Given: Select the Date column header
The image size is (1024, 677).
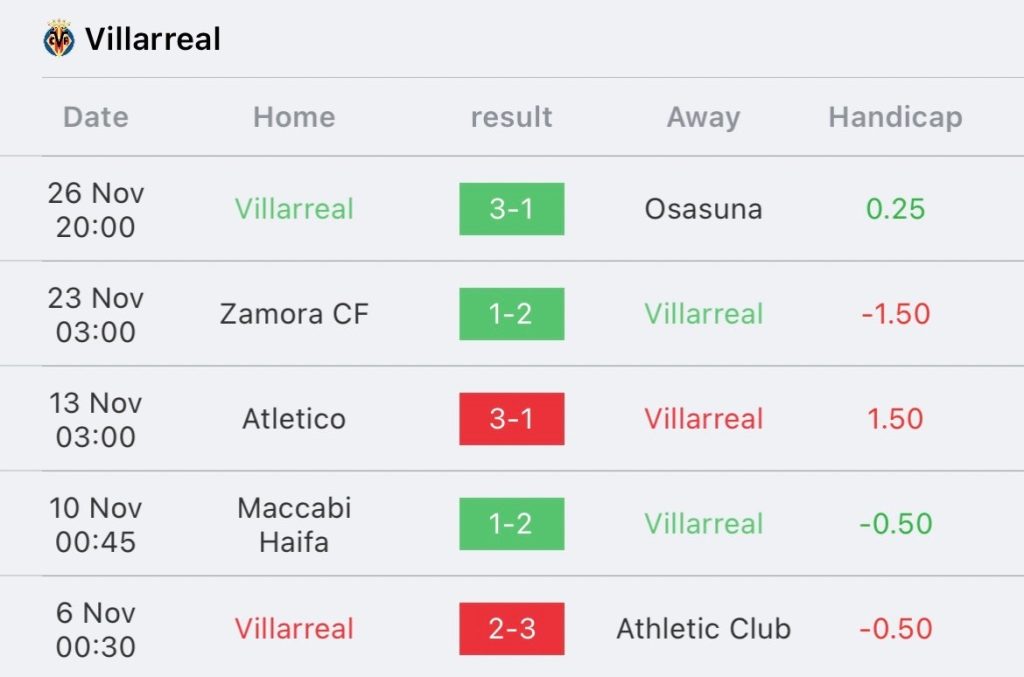Looking at the screenshot, I should click(95, 118).
